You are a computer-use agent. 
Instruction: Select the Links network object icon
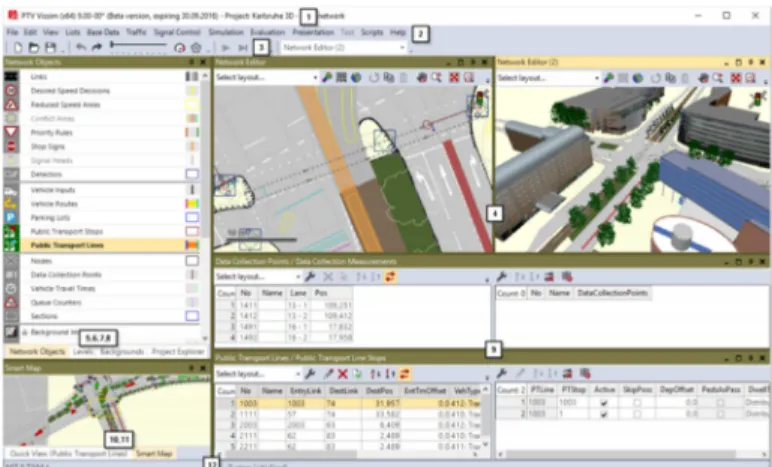[x=11, y=77]
